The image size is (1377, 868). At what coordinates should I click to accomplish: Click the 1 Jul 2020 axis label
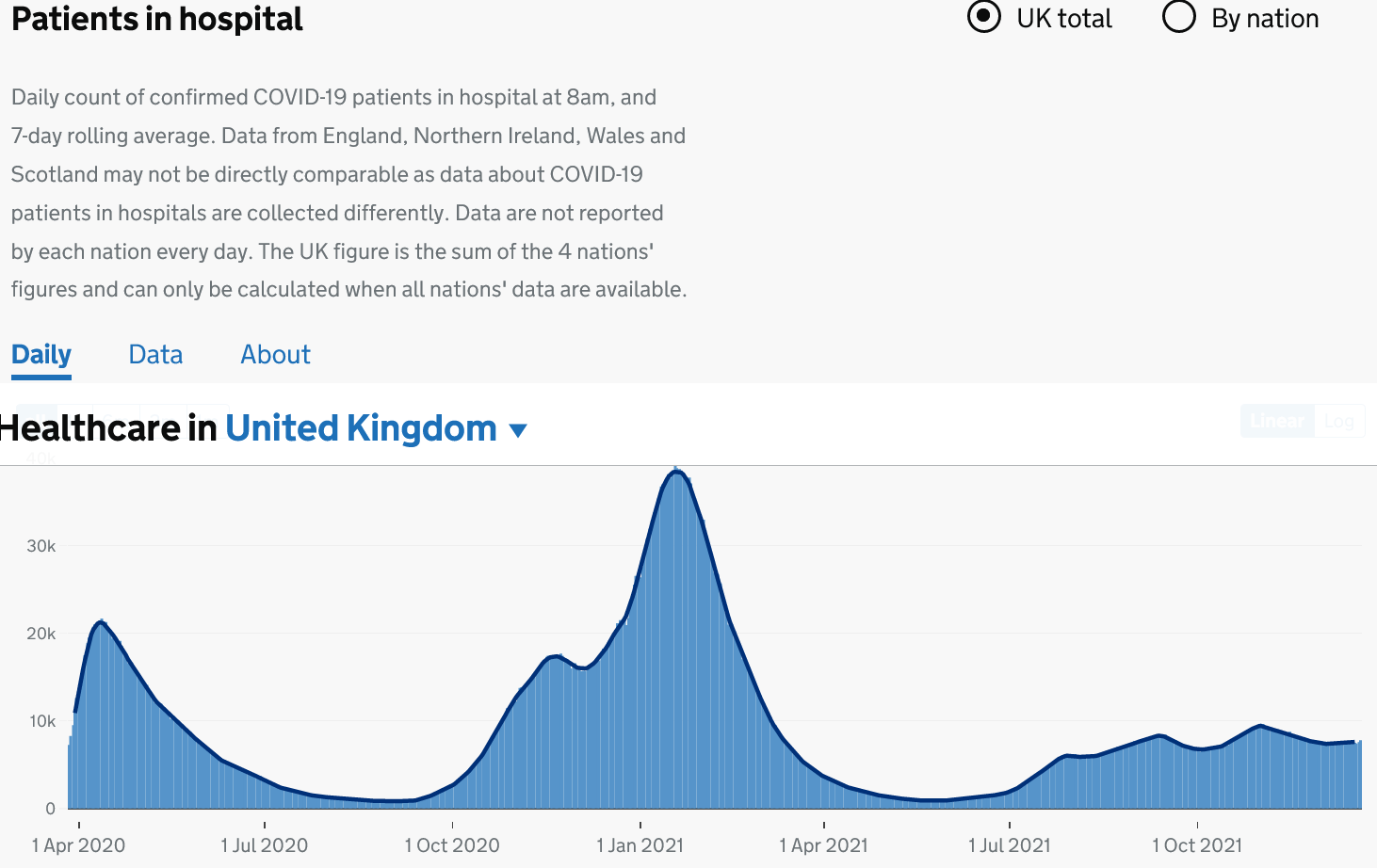pyautogui.click(x=265, y=845)
